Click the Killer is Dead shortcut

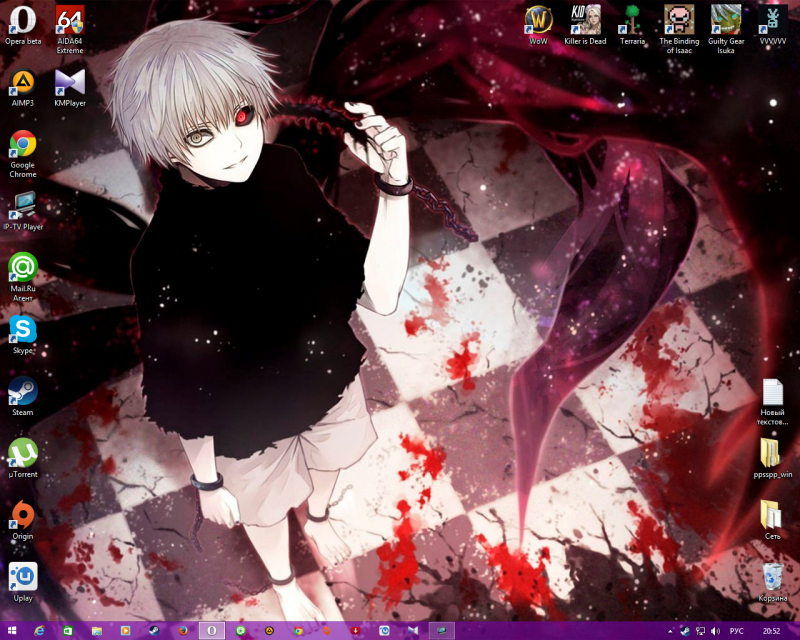click(585, 26)
